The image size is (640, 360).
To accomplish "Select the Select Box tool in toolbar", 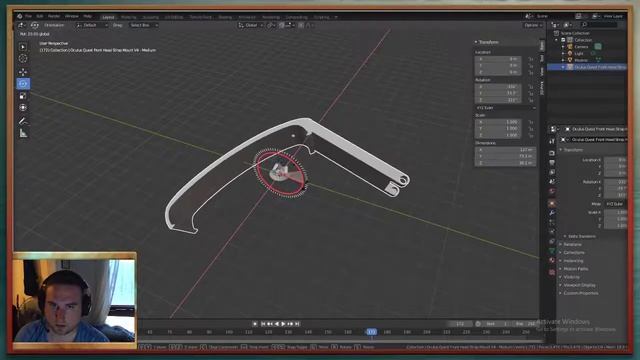I will 23,47.
